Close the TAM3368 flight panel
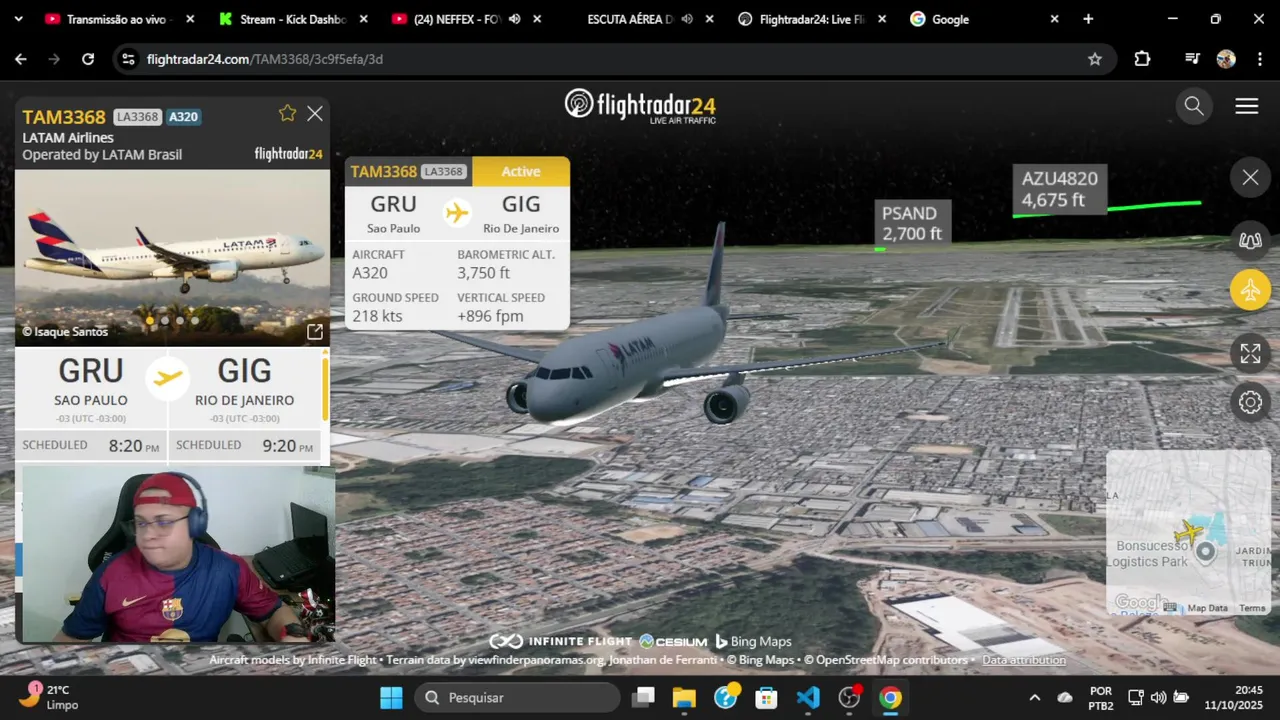Screen dimensions: 1280x720 point(315,114)
